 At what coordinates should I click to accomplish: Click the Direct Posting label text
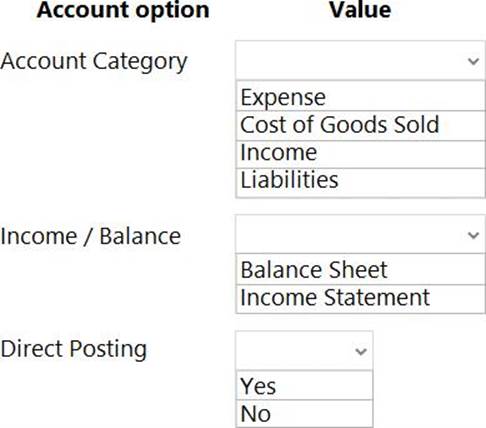point(74,350)
